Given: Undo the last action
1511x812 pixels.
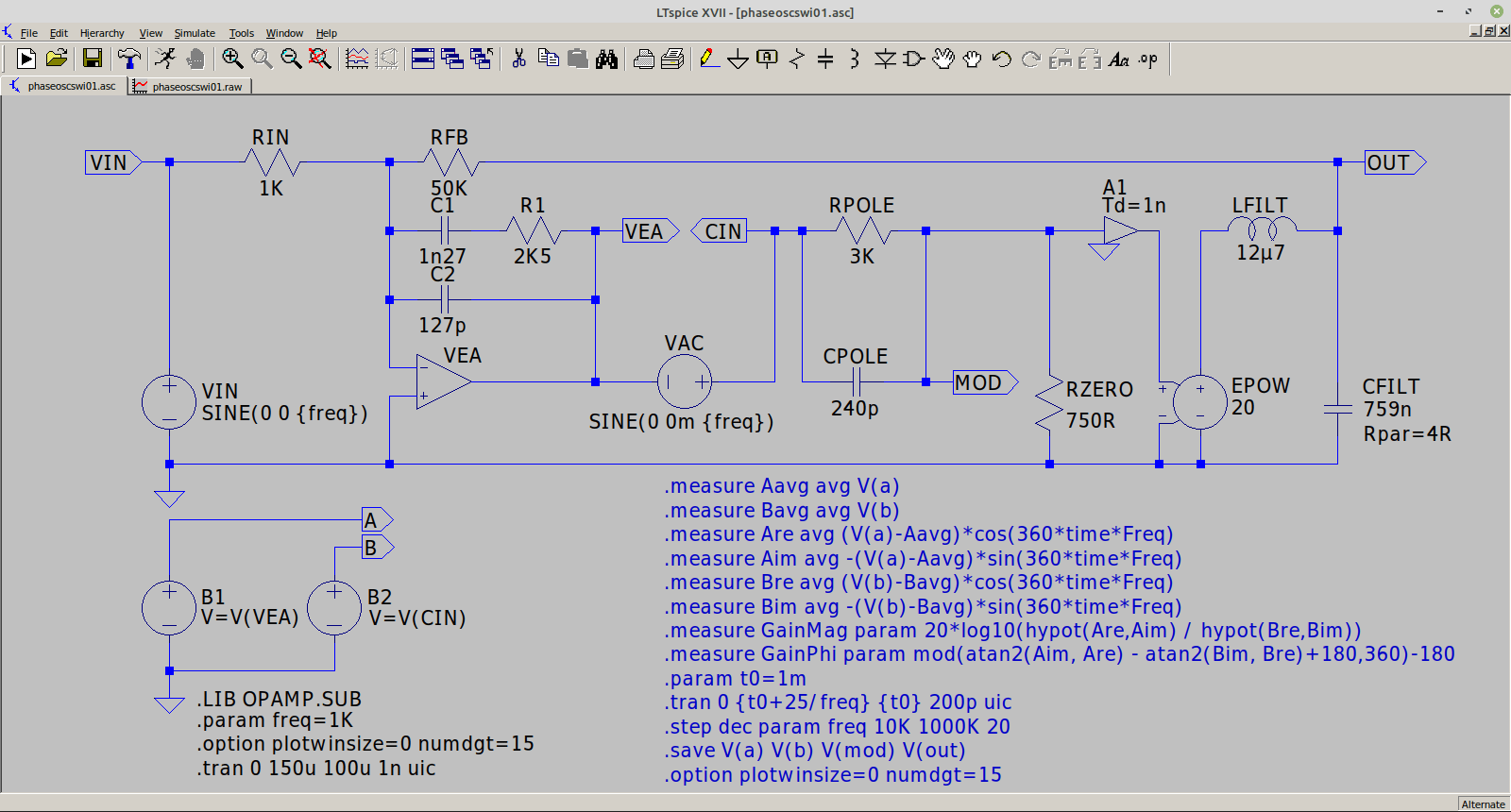Looking at the screenshot, I should (1001, 59).
